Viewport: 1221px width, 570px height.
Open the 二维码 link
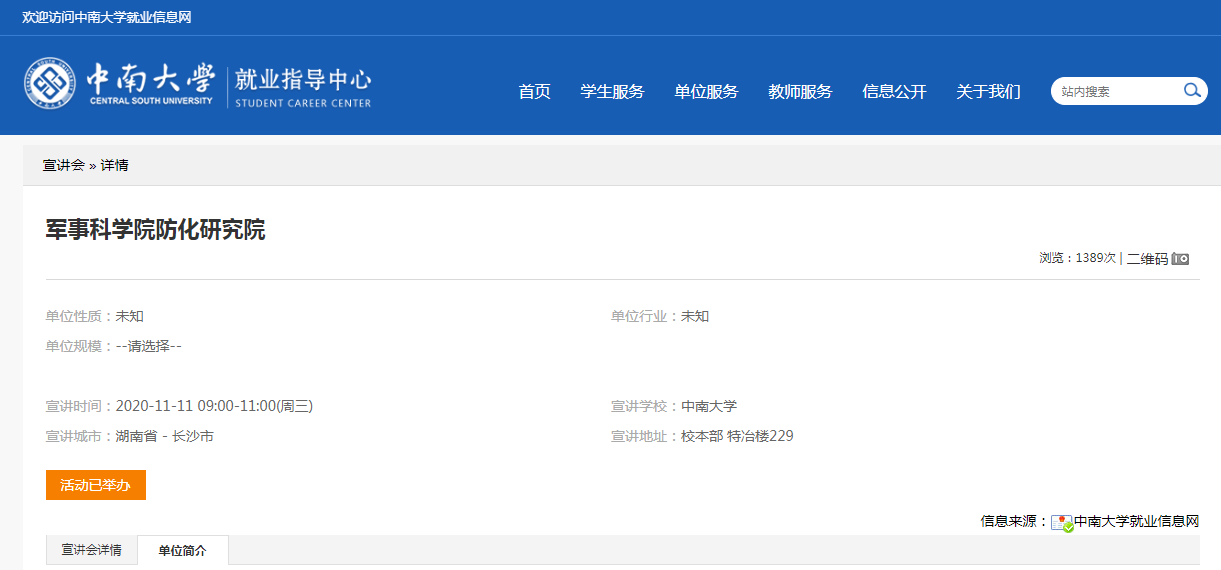[x=1147, y=259]
